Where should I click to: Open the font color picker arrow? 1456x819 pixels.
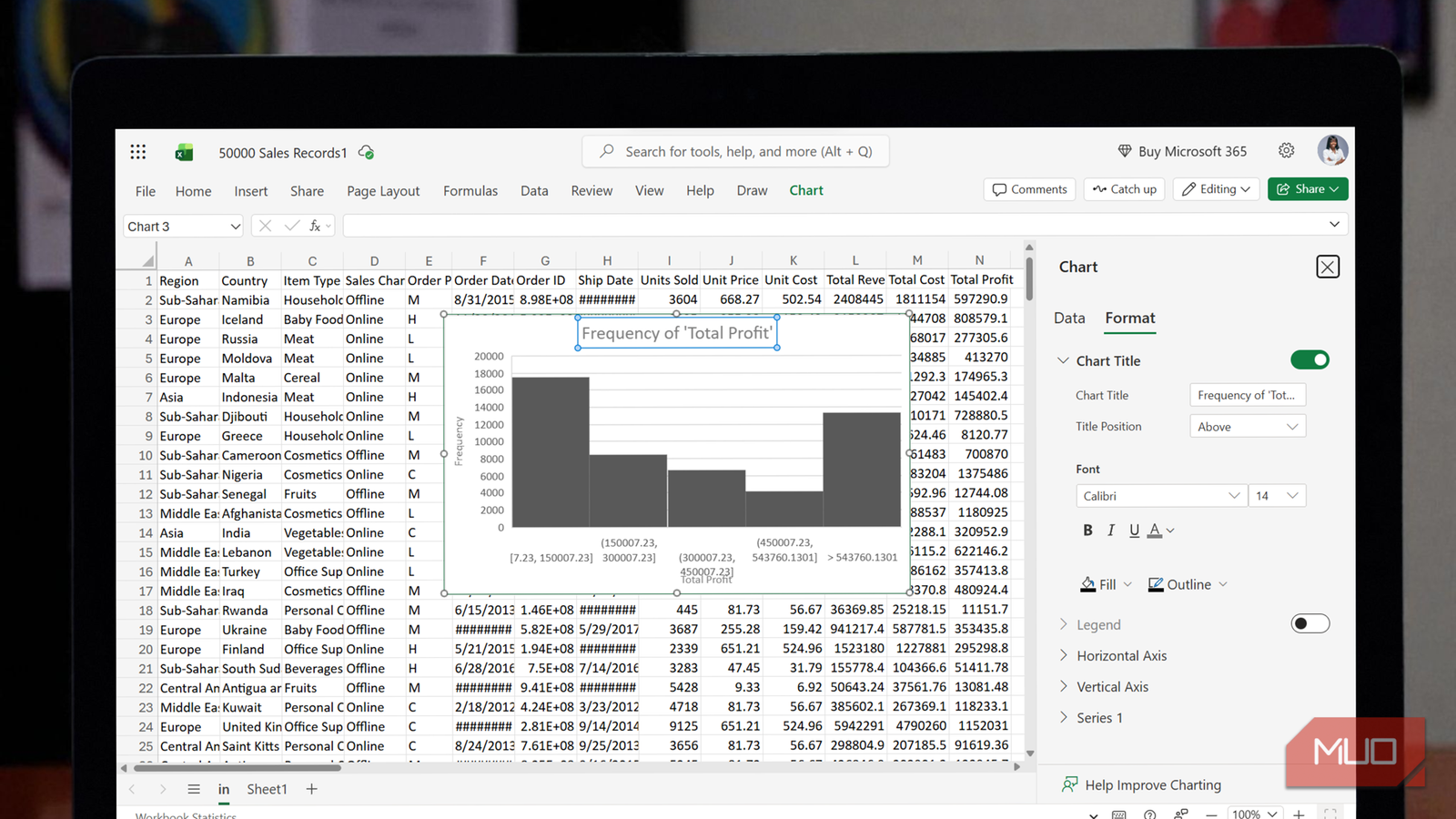pos(1168,530)
